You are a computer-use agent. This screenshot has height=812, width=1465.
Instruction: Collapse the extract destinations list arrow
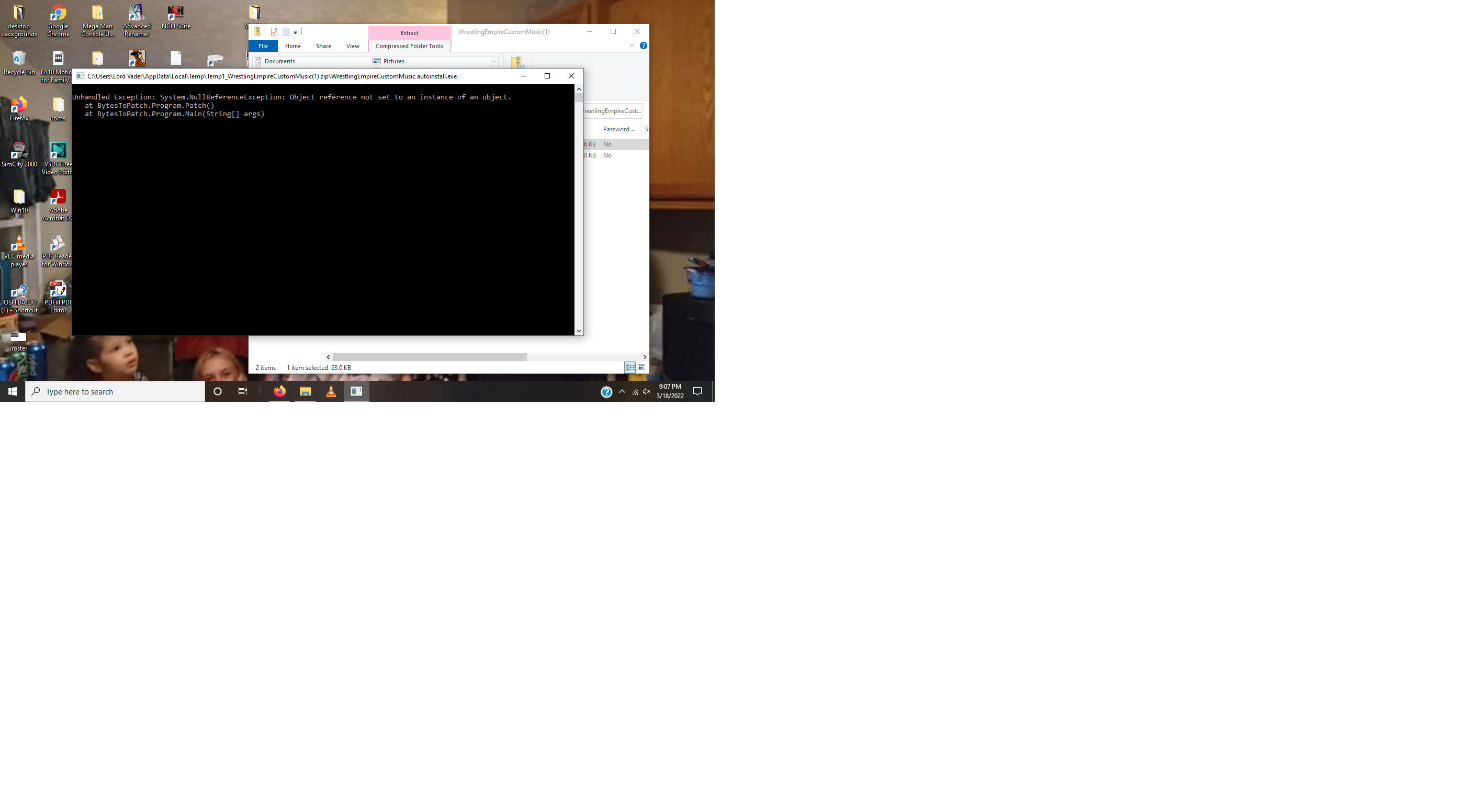[494, 61]
